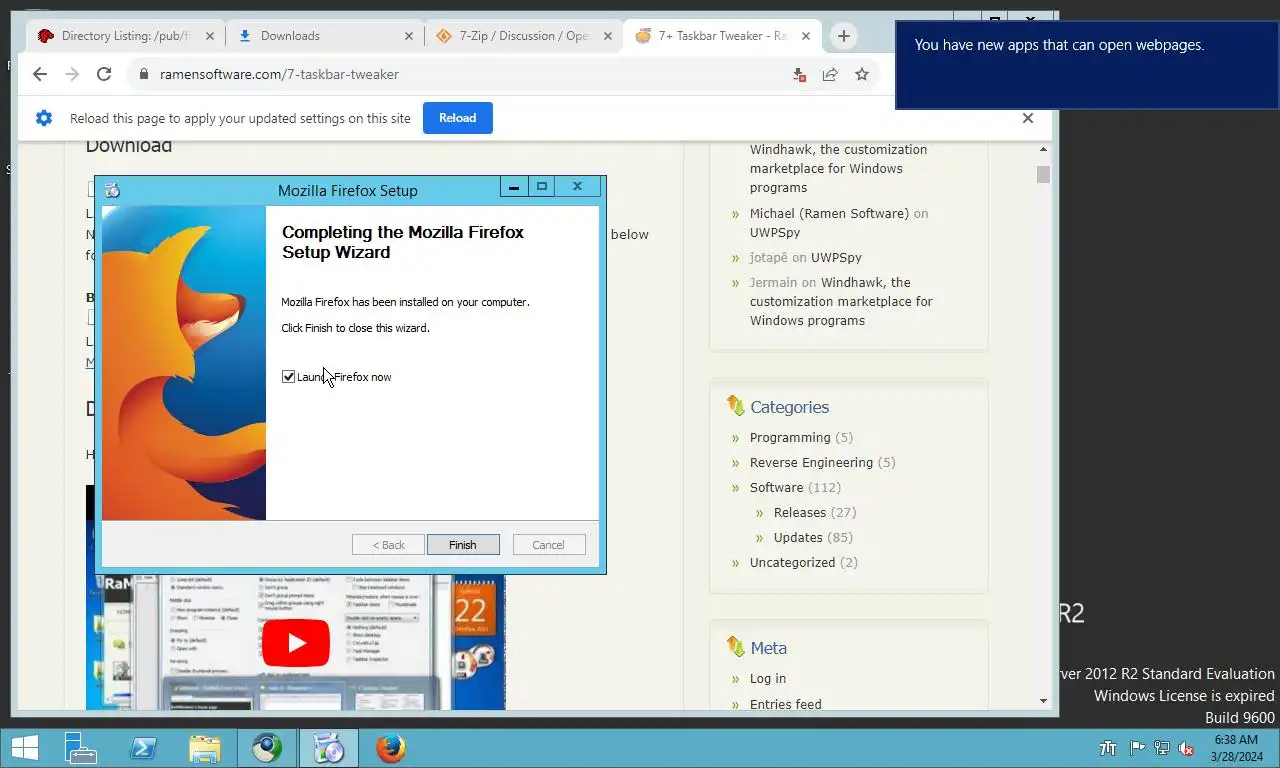Click the blue Reload button
The image size is (1280, 768).
(x=457, y=118)
